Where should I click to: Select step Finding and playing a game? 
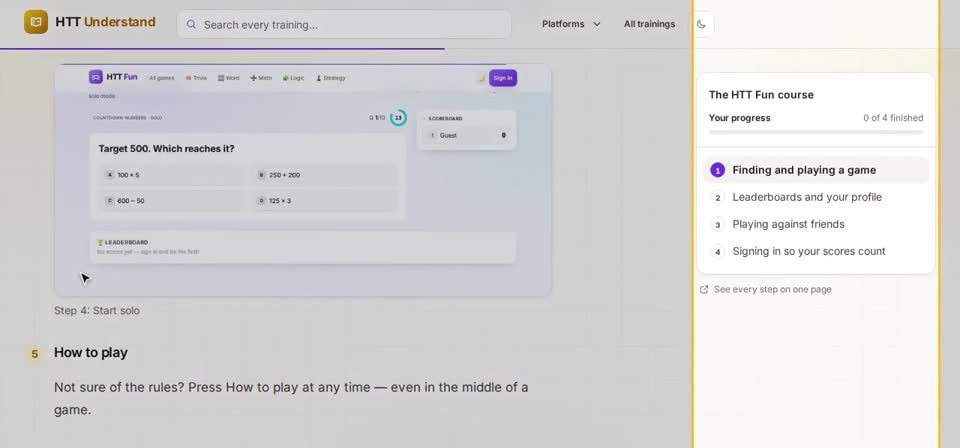point(816,170)
